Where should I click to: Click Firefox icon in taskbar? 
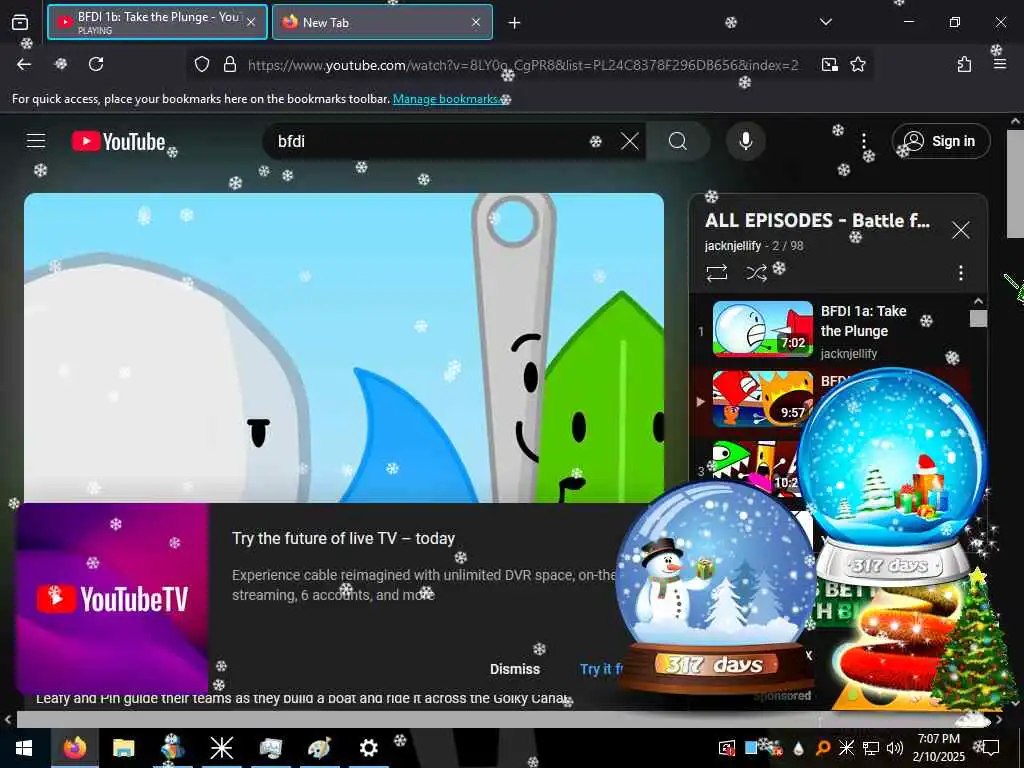coord(74,748)
